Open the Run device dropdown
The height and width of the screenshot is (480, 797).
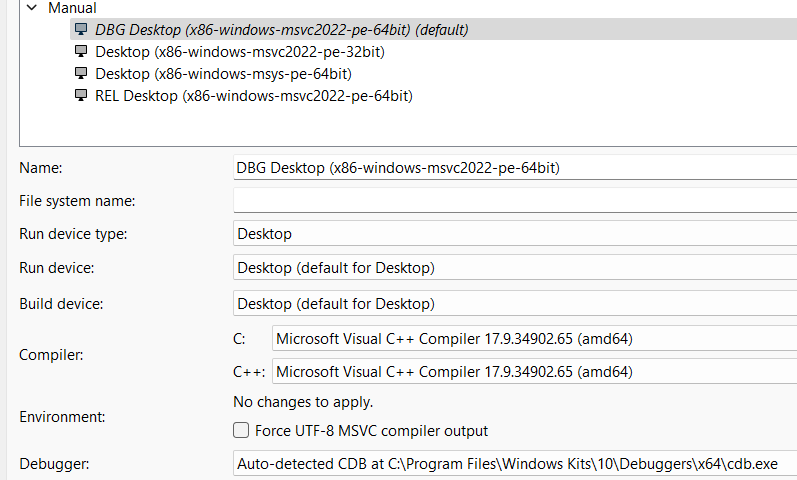(514, 268)
